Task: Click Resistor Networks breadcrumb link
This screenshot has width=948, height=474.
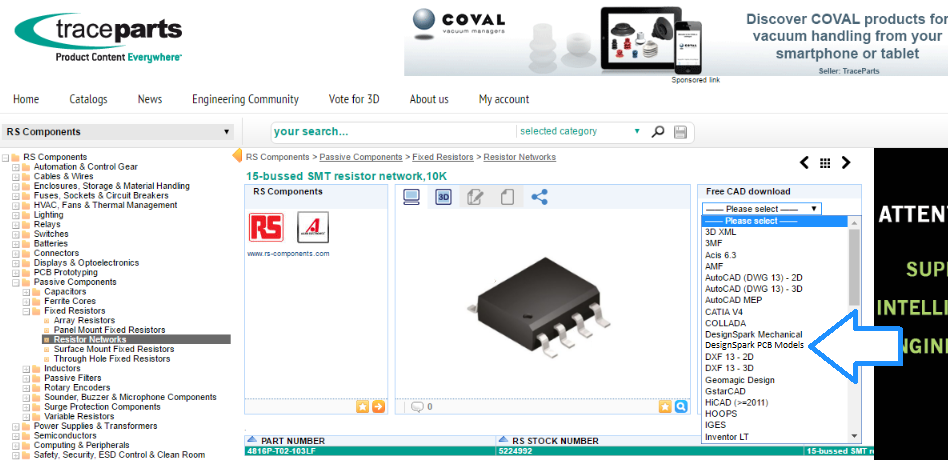Action: tap(519, 157)
